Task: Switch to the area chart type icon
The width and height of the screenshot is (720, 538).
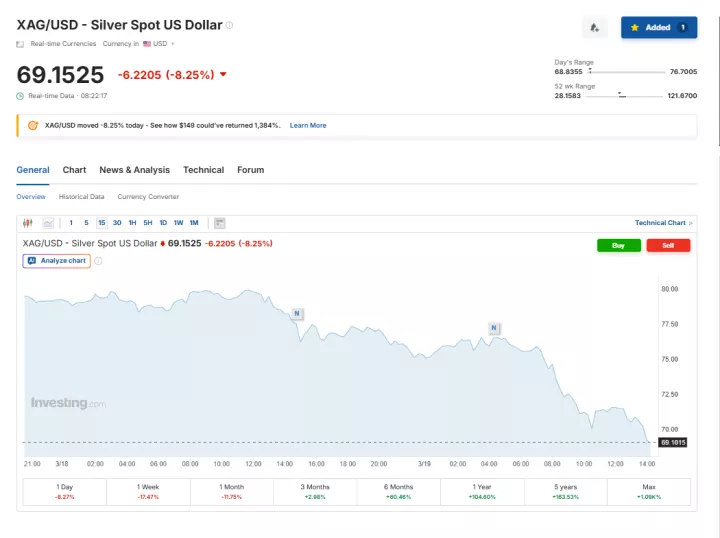Action: (x=48, y=223)
